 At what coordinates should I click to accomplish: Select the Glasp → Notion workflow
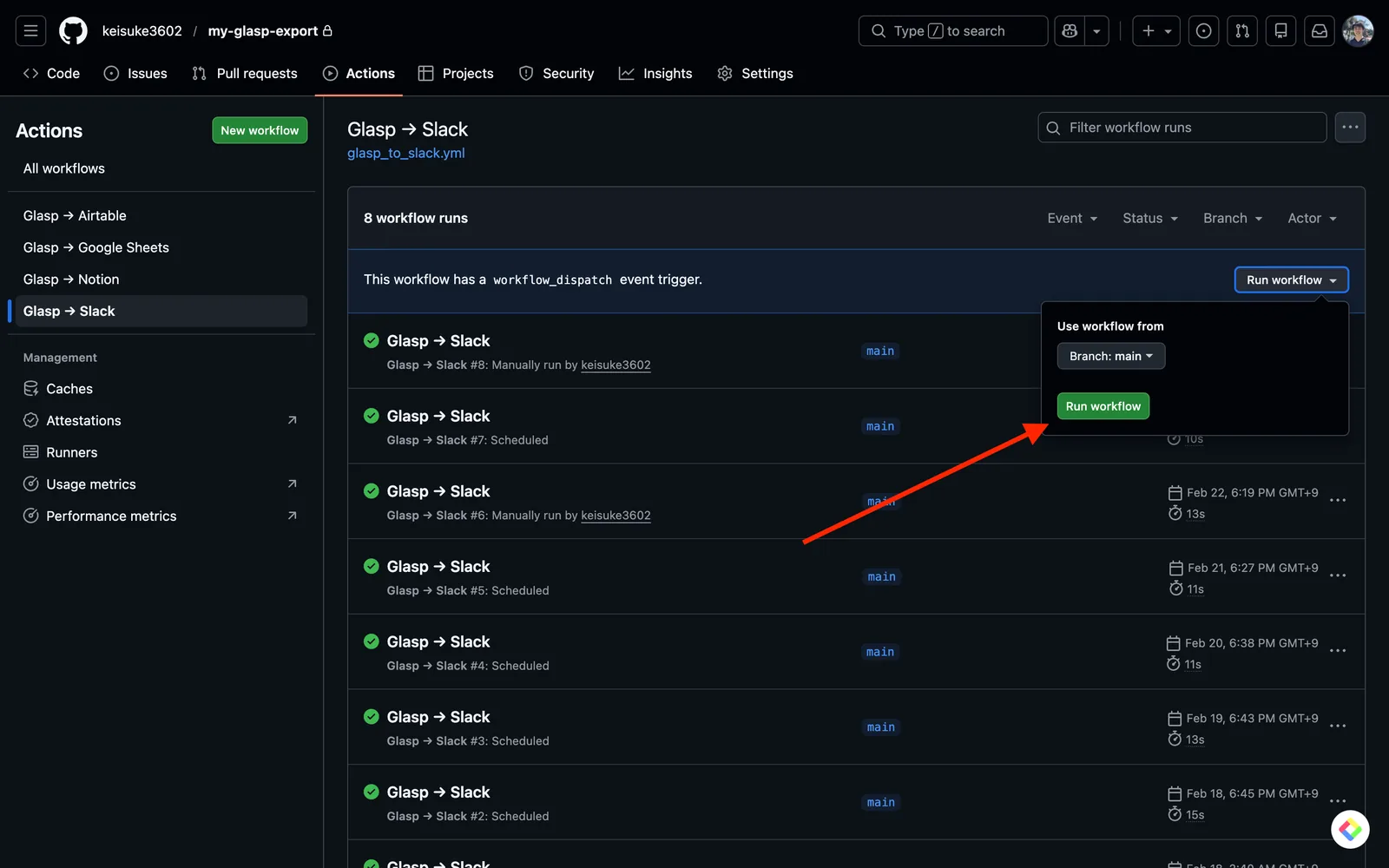[x=161, y=279]
